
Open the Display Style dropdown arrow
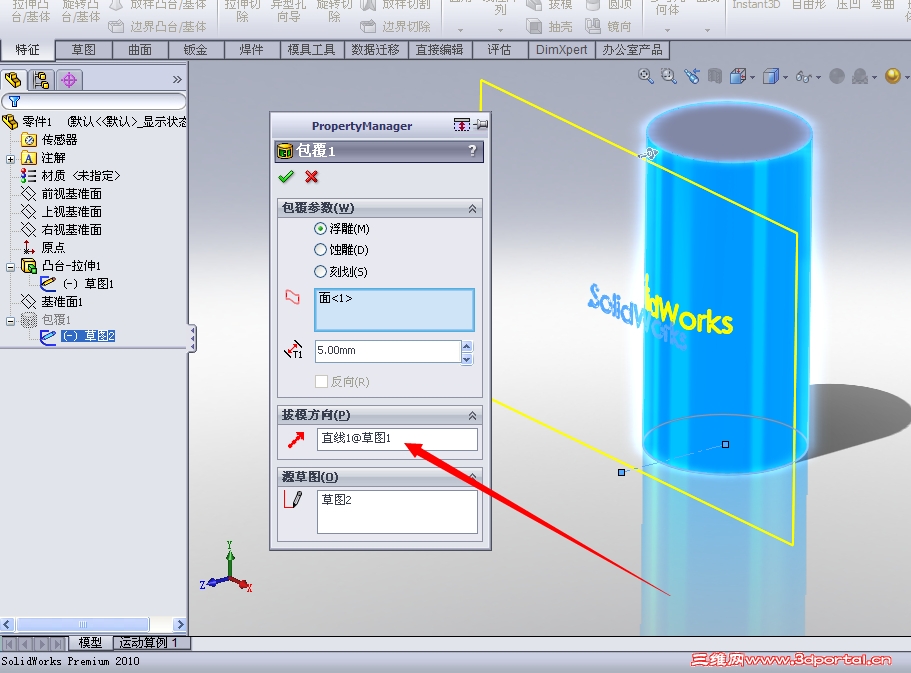click(x=785, y=77)
